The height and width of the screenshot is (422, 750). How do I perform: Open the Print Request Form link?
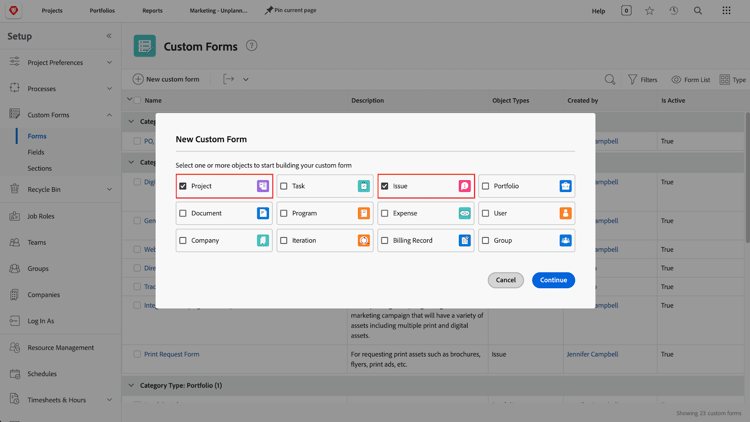pos(171,354)
